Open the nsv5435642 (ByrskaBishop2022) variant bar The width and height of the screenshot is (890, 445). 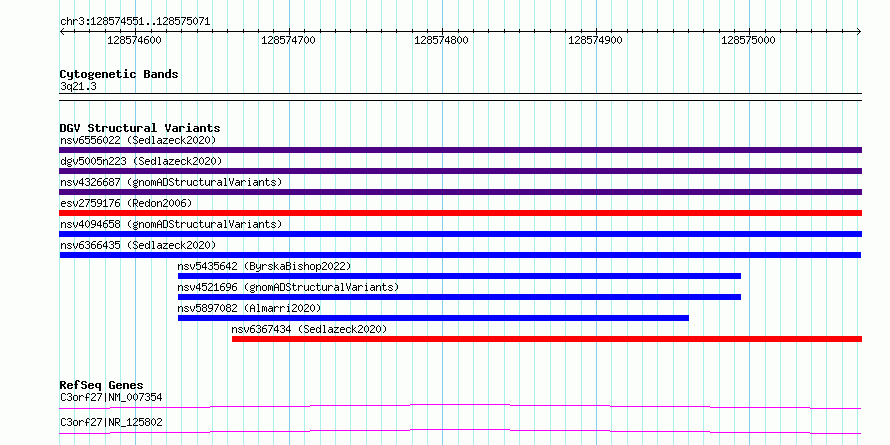(x=459, y=276)
